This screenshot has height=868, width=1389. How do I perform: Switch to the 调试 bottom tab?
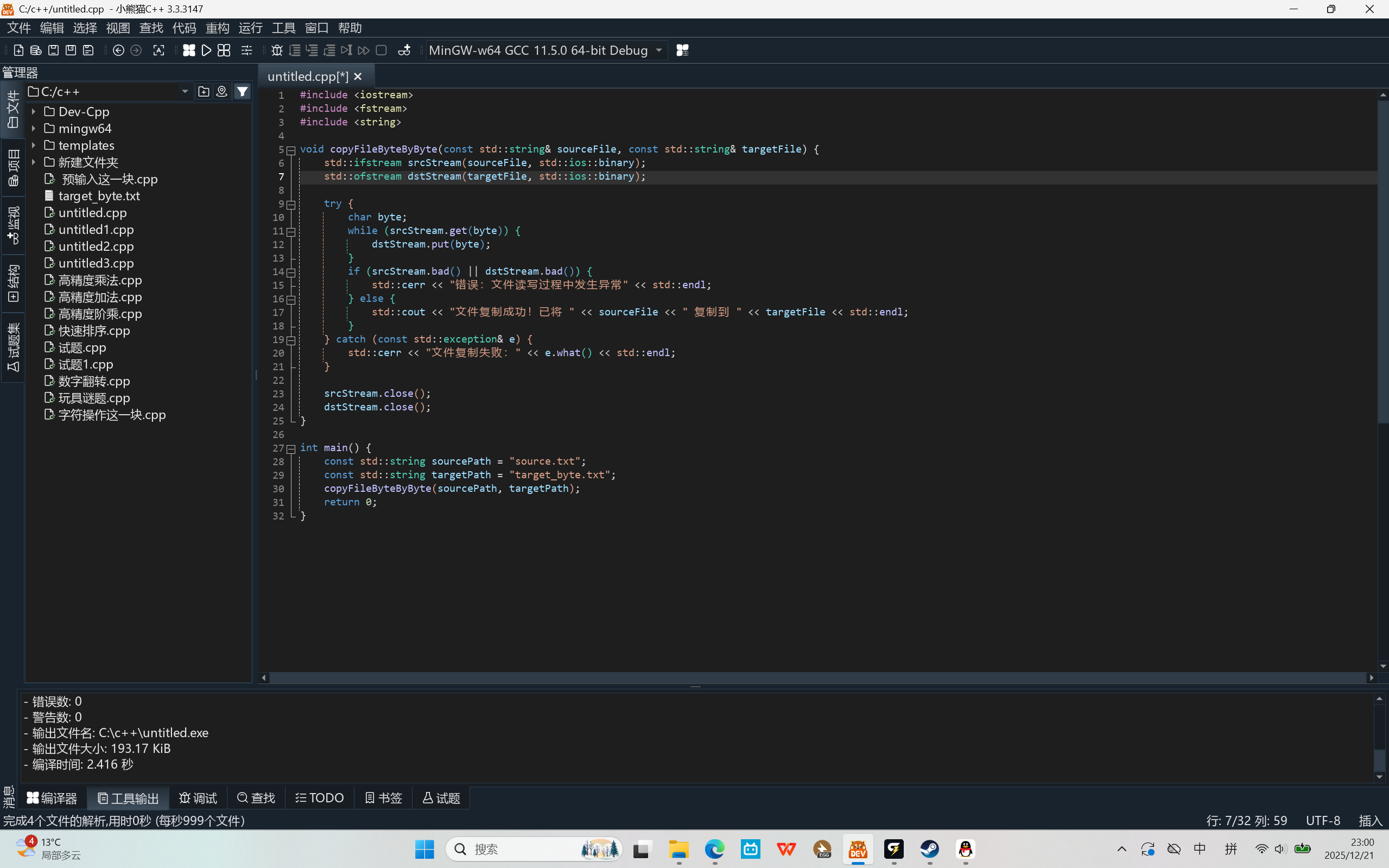(198, 798)
